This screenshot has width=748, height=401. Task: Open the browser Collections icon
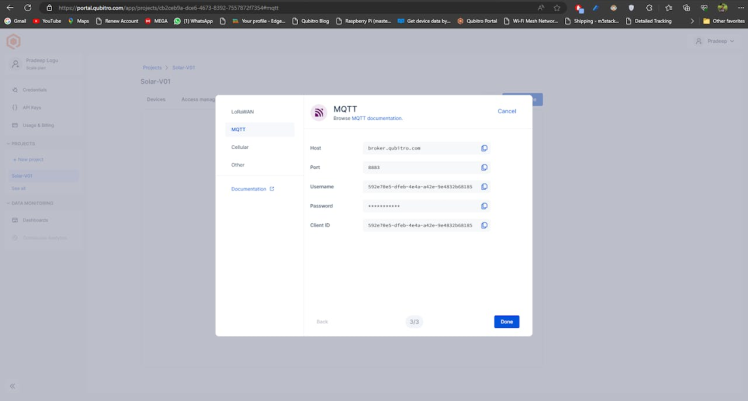pos(686,8)
